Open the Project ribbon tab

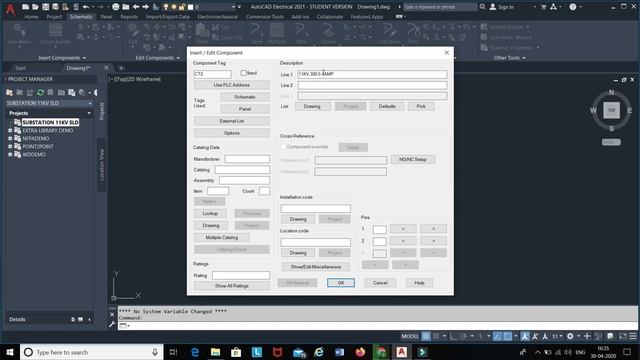[54, 17]
